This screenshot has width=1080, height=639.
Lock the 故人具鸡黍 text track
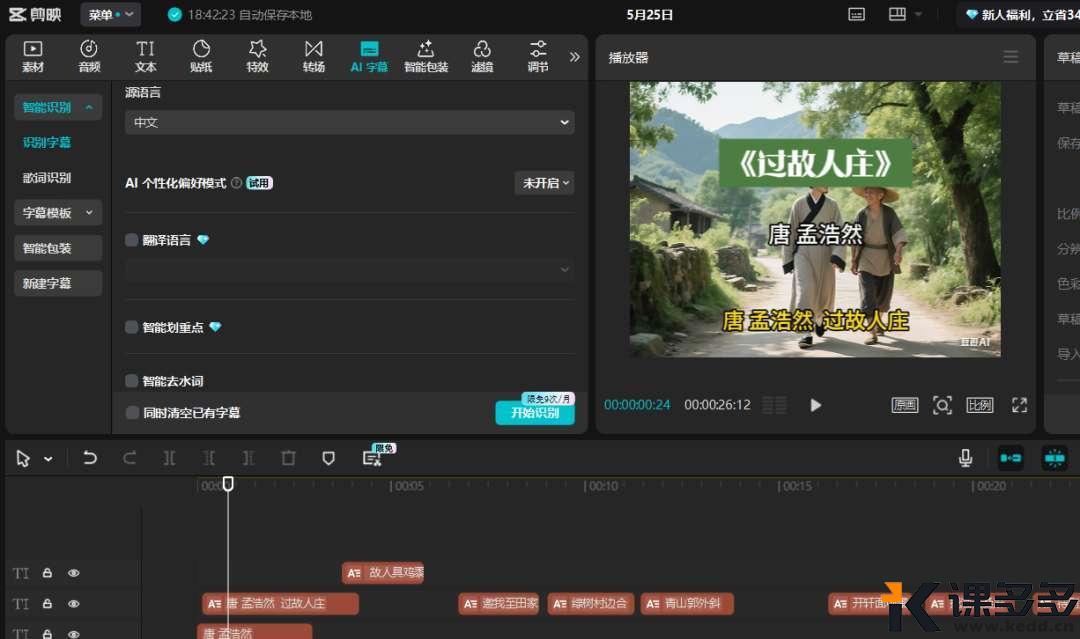tap(48, 573)
